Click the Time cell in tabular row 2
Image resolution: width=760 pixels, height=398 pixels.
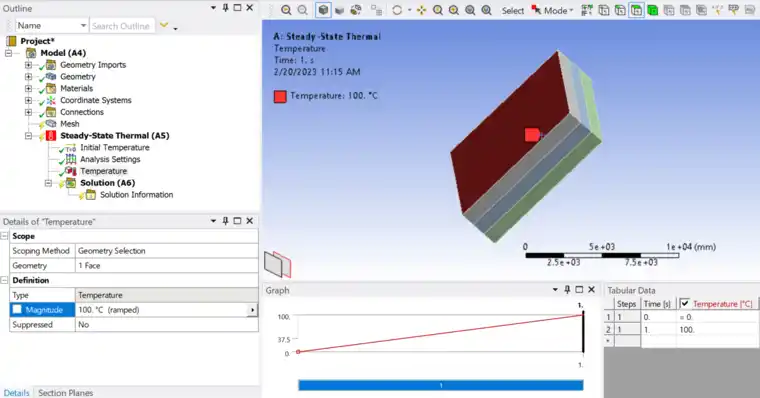pyautogui.click(x=658, y=330)
